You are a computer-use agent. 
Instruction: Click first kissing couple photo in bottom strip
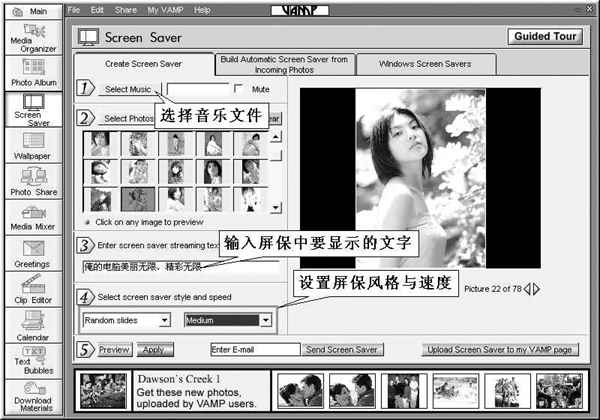300,391
